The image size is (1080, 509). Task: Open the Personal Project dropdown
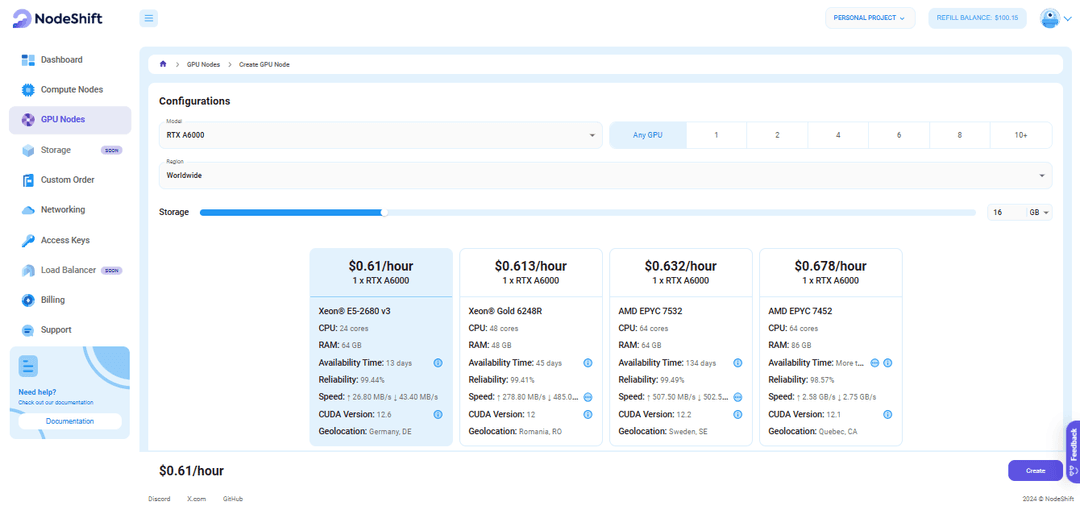(x=870, y=18)
